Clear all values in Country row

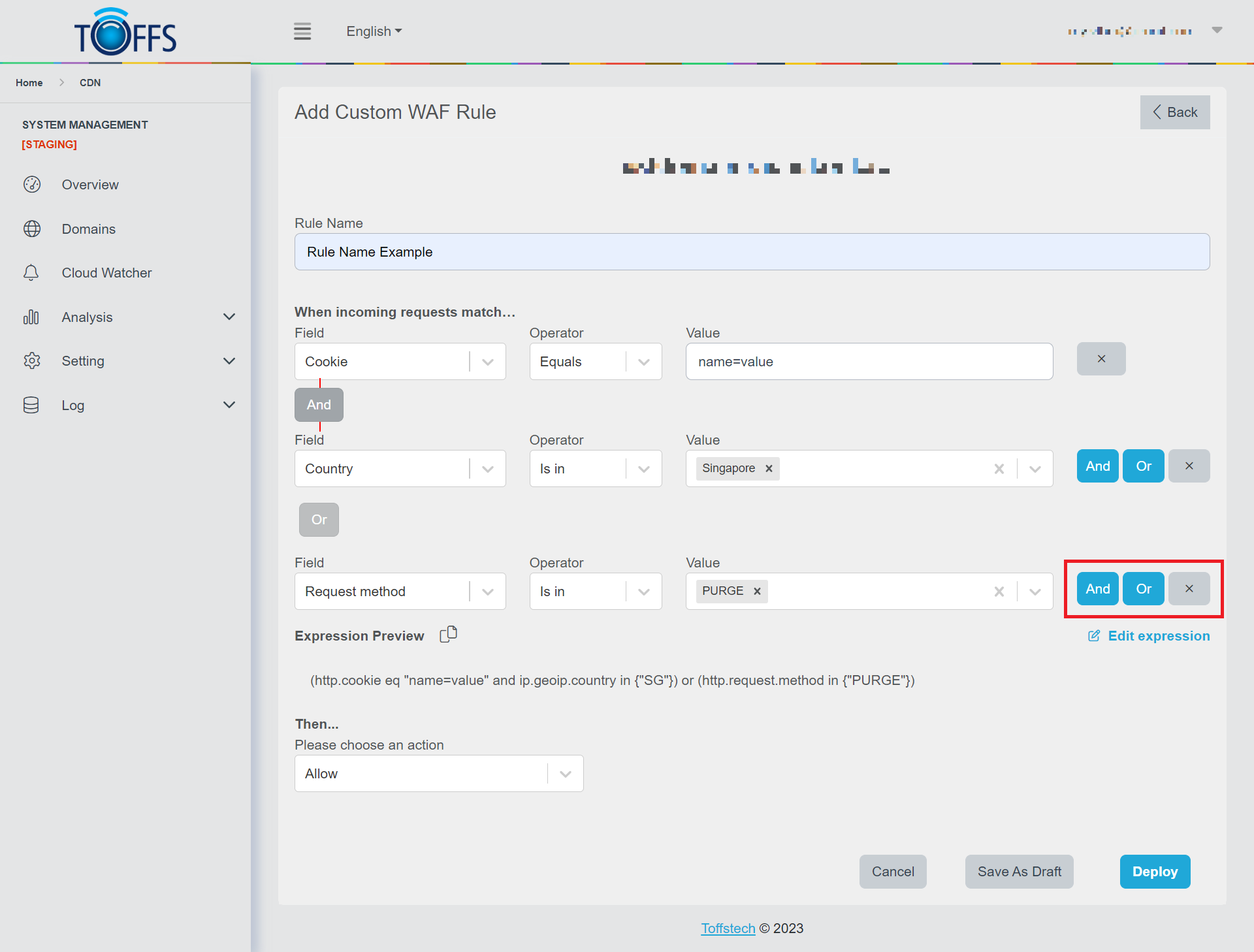[999, 469]
